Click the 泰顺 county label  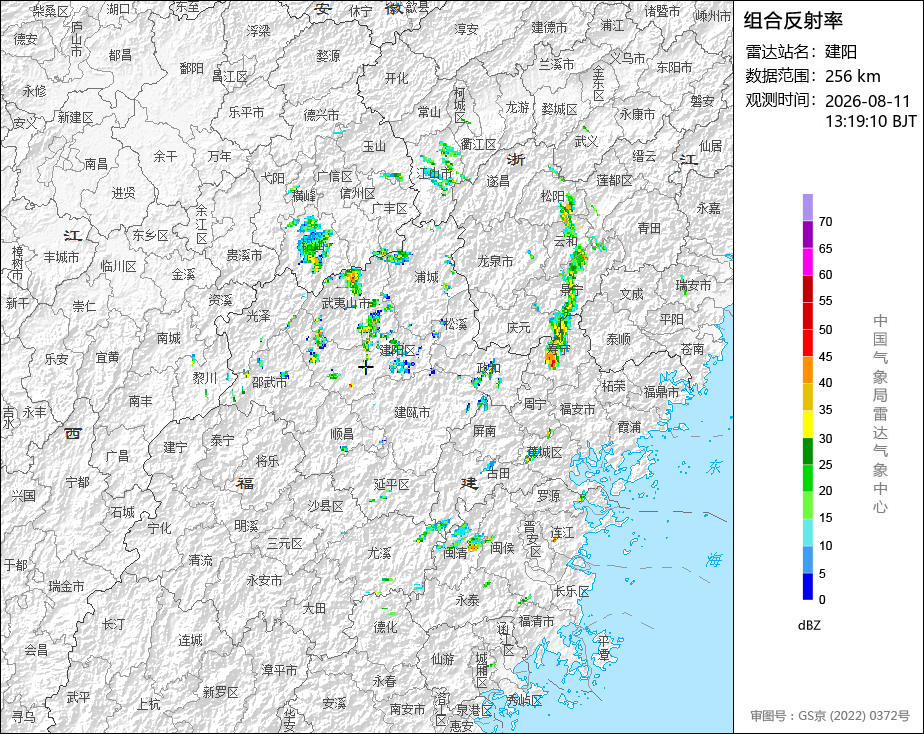pyautogui.click(x=618, y=339)
